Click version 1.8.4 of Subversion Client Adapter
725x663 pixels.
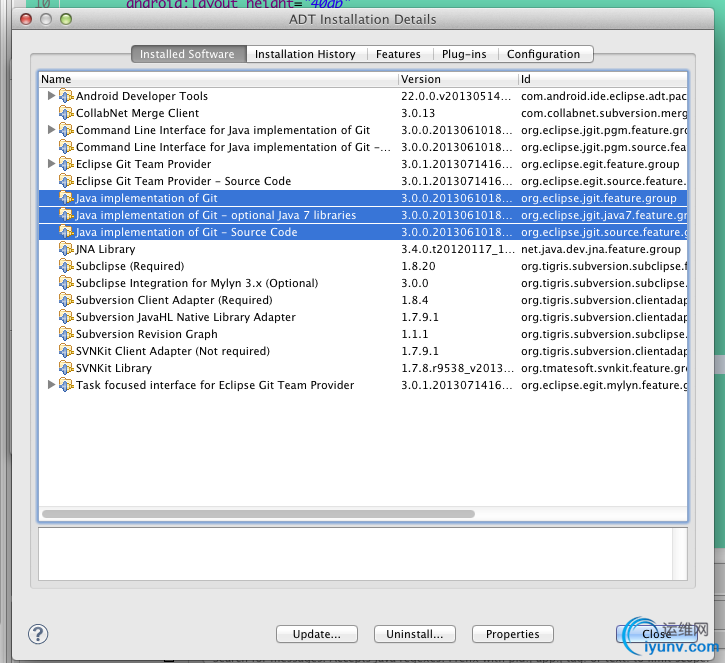click(x=415, y=301)
